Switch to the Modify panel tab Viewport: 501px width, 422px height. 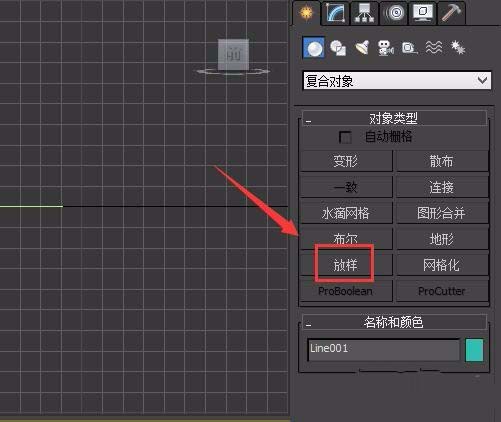click(335, 13)
